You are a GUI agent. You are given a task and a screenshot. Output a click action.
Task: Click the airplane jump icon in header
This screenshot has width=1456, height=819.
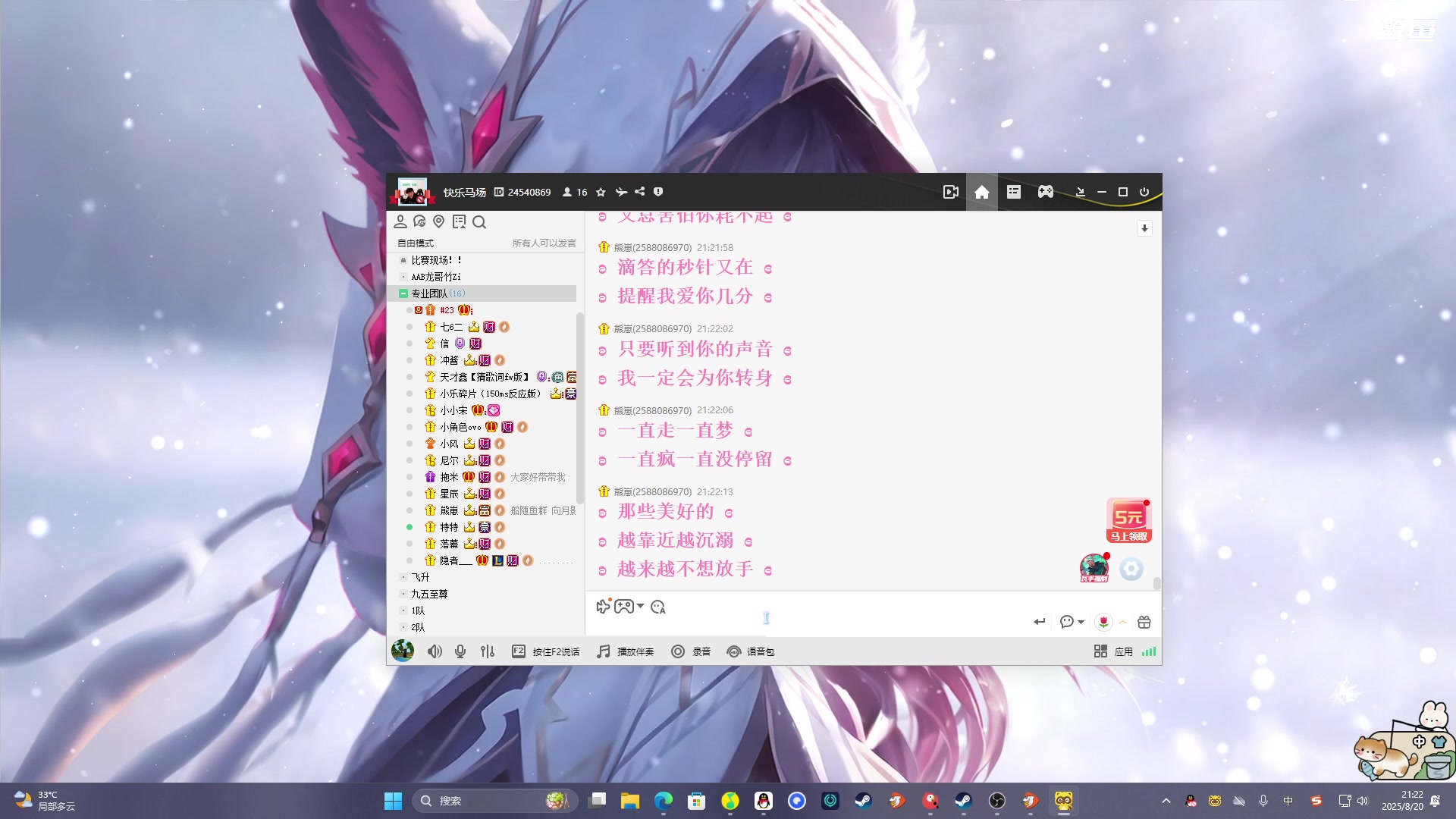point(621,192)
